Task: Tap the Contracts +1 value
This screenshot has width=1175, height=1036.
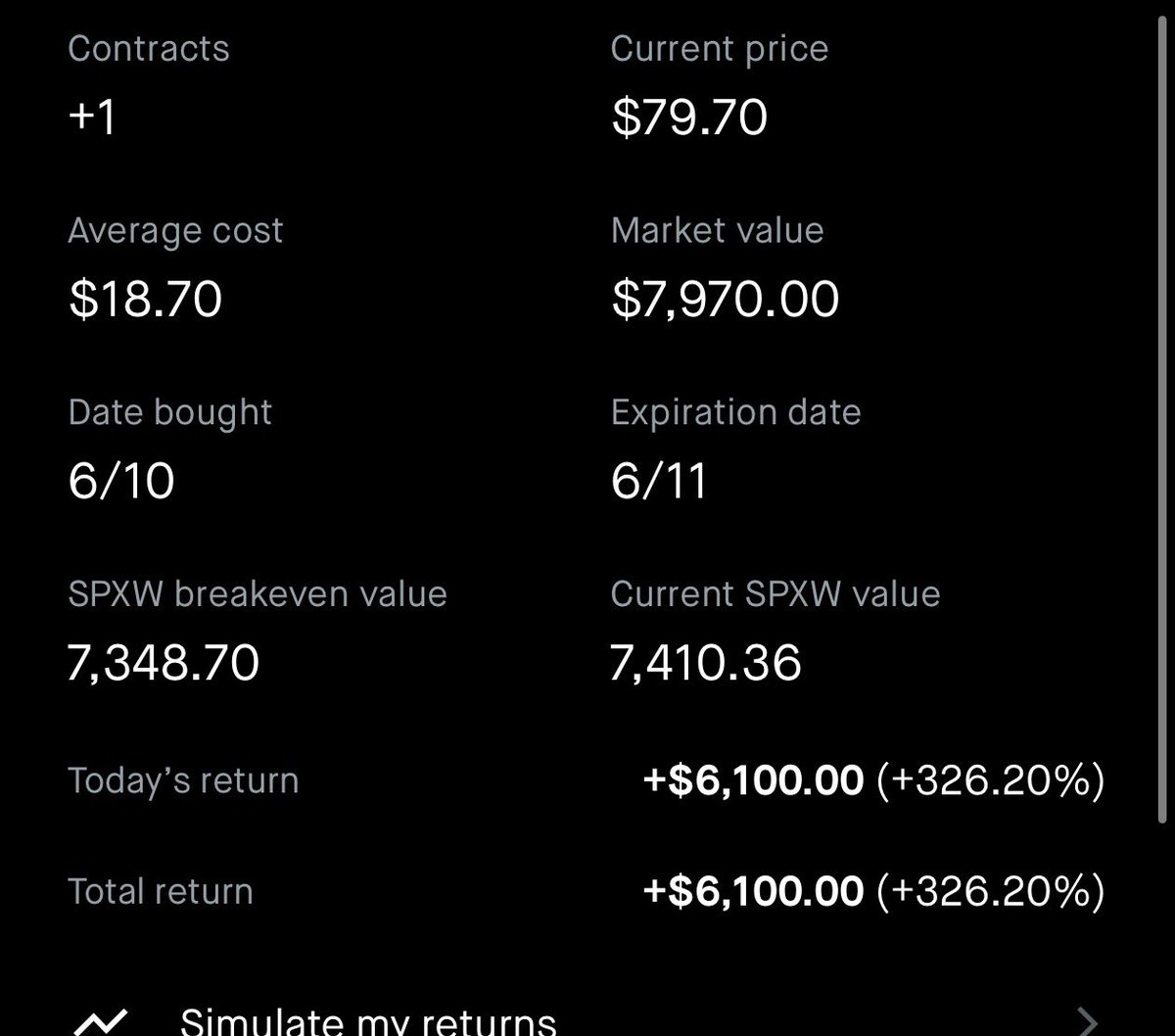Action: 93,118
